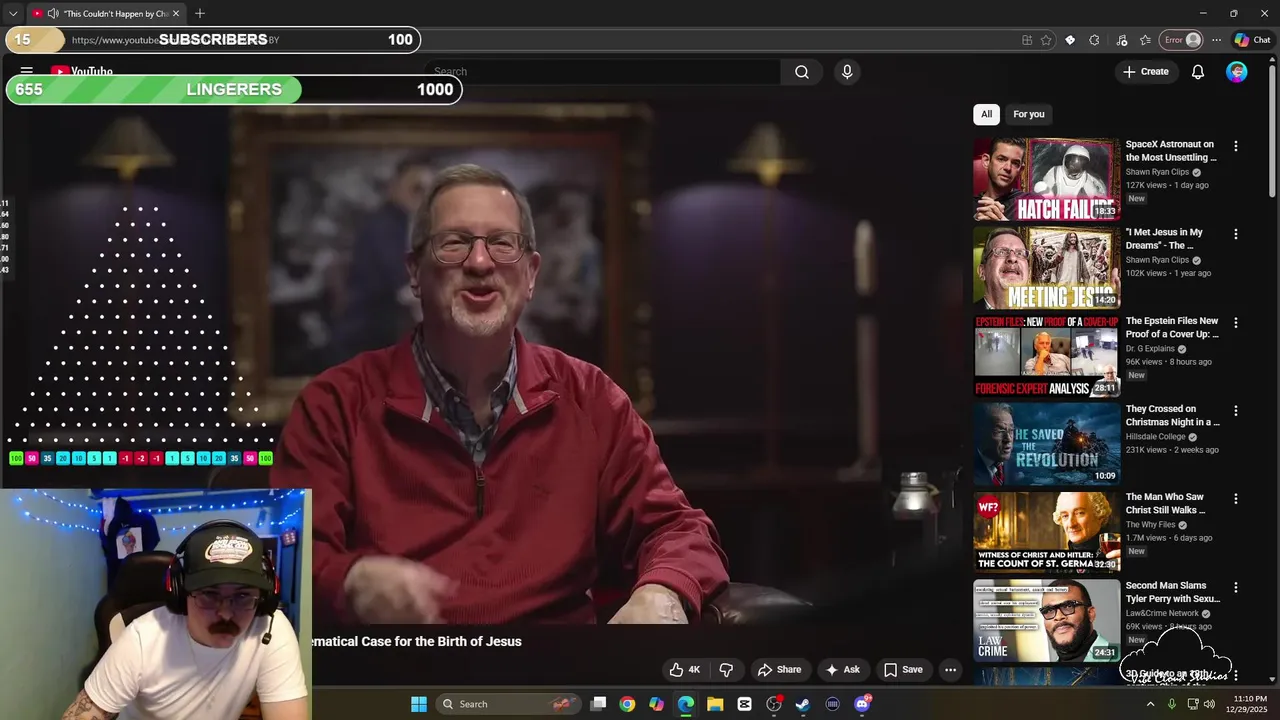The image size is (1280, 720).
Task: Open options for The Man Who Saw Christ video
Action: (1236, 499)
